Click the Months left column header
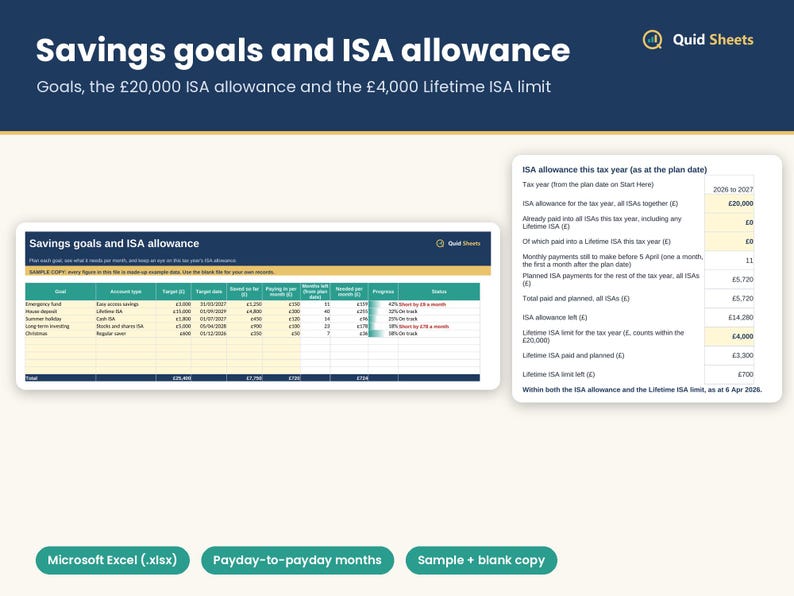 [315, 292]
